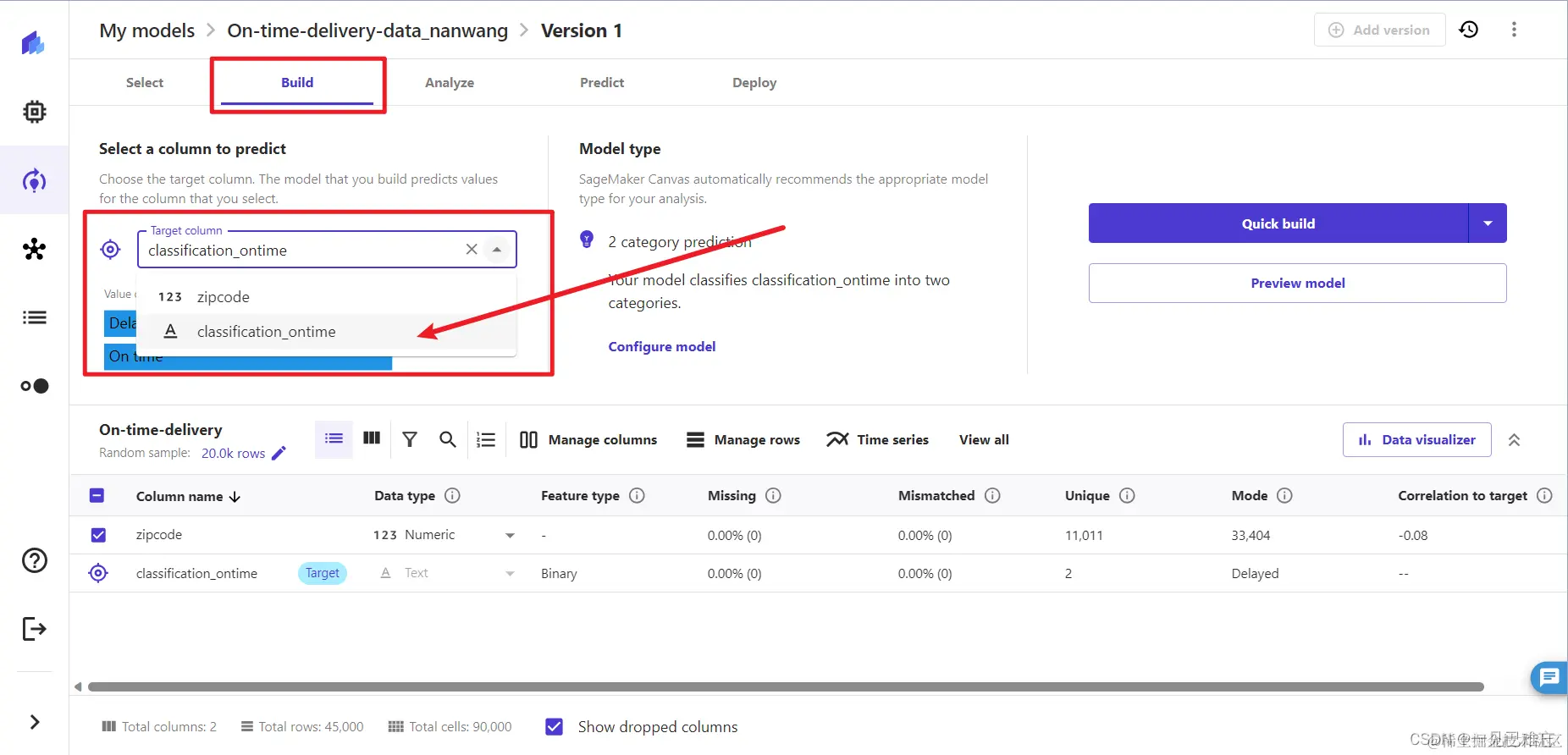Image resolution: width=1568 pixels, height=755 pixels.
Task: Click Manage rows
Action: [x=743, y=439]
